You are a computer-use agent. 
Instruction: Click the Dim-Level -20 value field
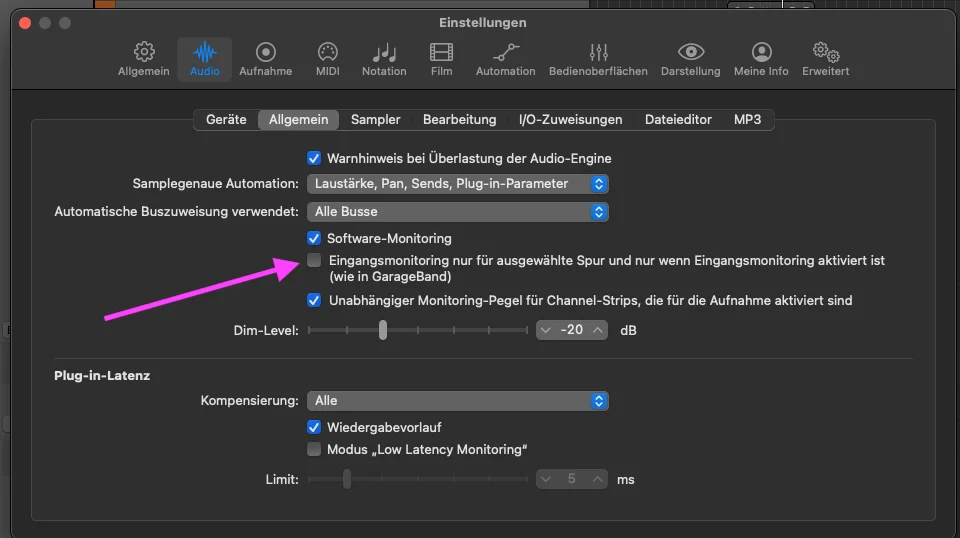click(x=572, y=330)
